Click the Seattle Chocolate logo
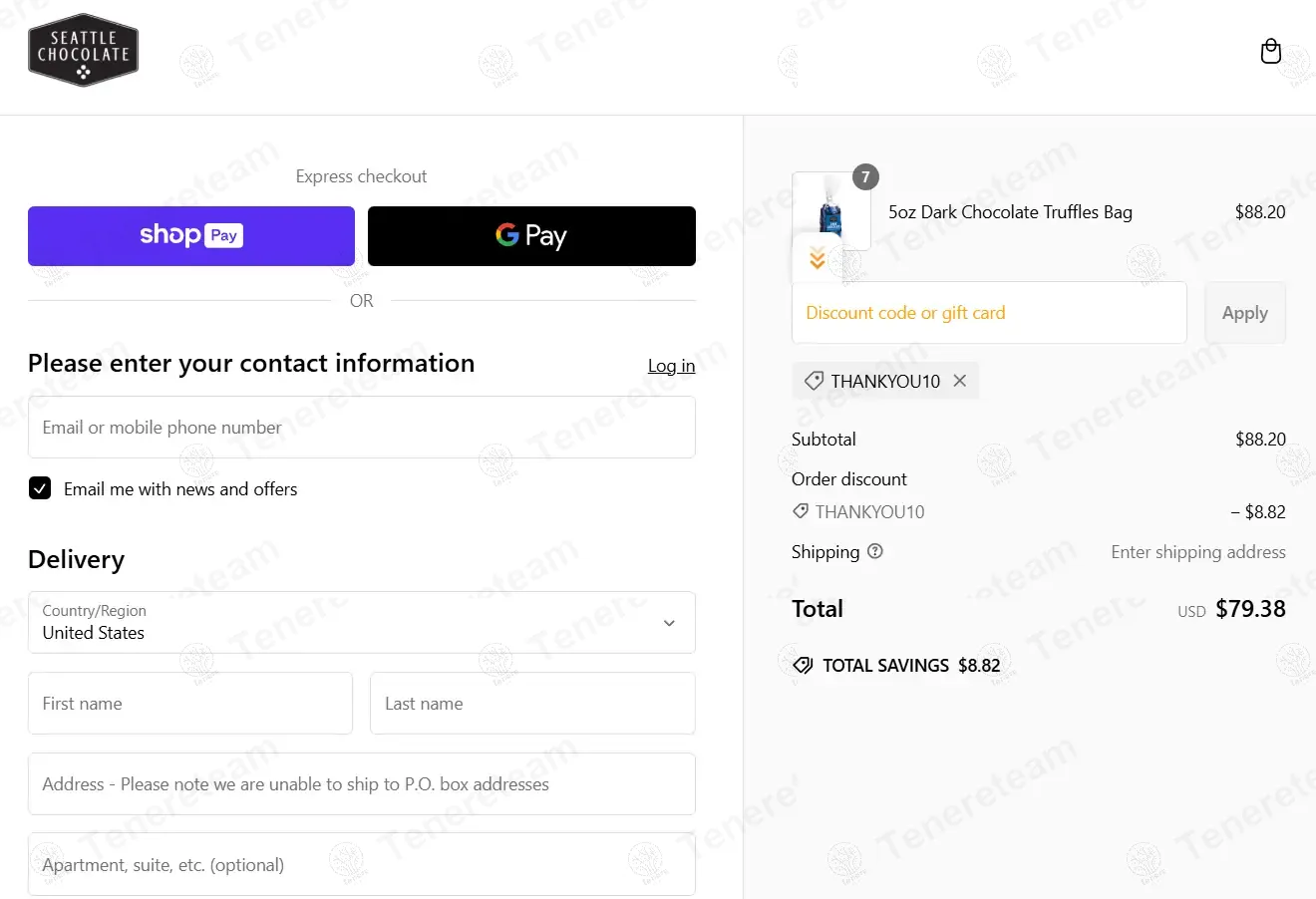1316x899 pixels. tap(83, 51)
